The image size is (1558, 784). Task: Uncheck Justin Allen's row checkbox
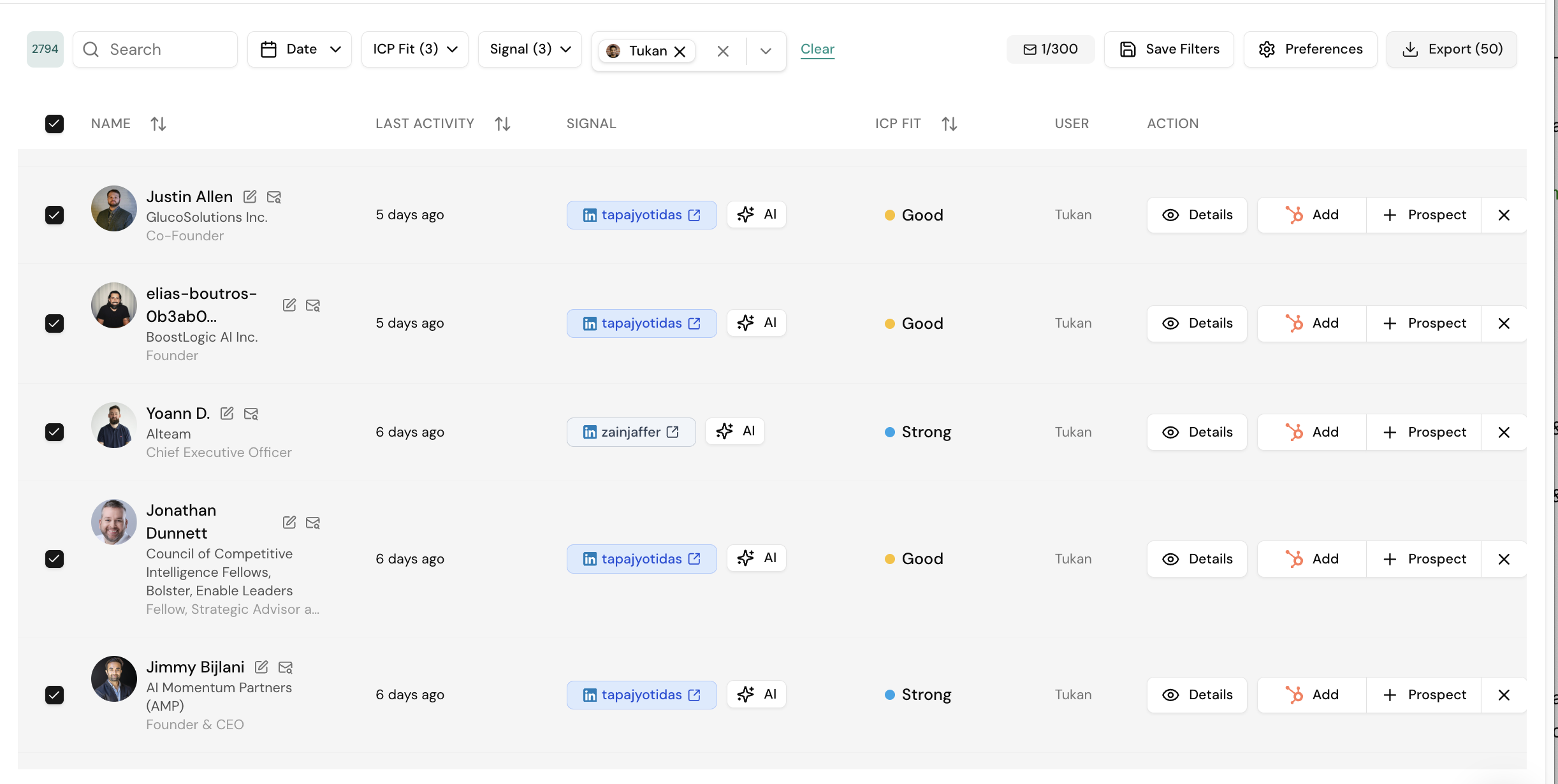pos(55,215)
